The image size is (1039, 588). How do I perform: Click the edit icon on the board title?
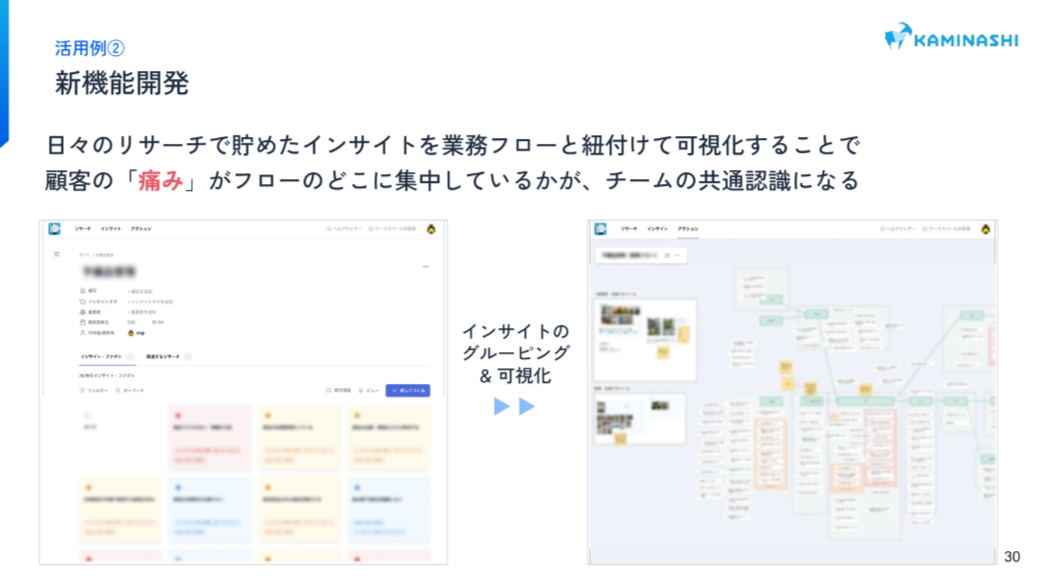coord(668,255)
